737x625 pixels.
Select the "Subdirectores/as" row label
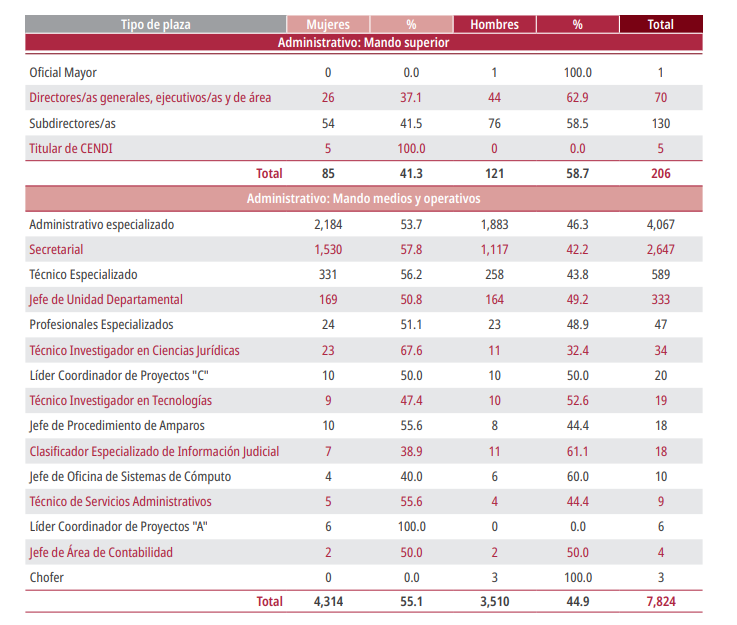(71, 123)
